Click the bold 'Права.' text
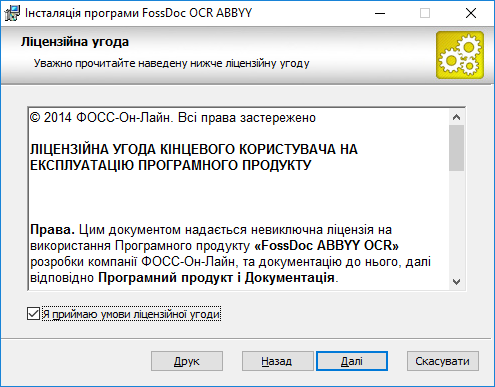The width and height of the screenshot is (495, 387). point(52,230)
